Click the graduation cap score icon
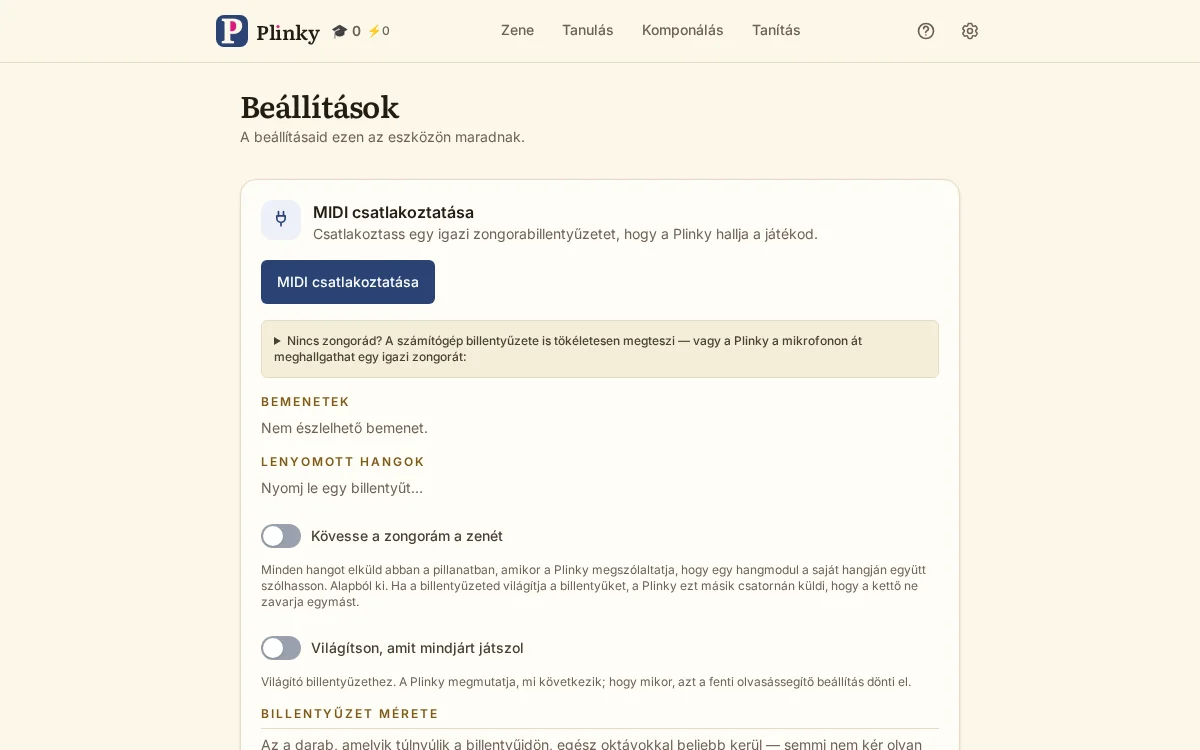The height and width of the screenshot is (750, 1200). coord(339,31)
